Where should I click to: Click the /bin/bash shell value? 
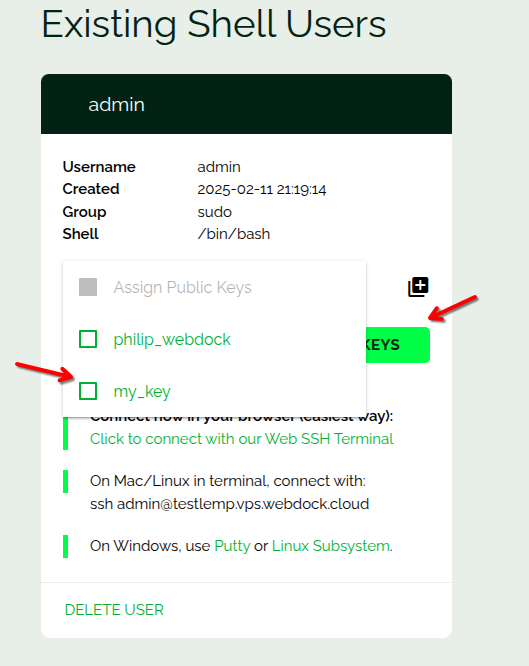234,234
